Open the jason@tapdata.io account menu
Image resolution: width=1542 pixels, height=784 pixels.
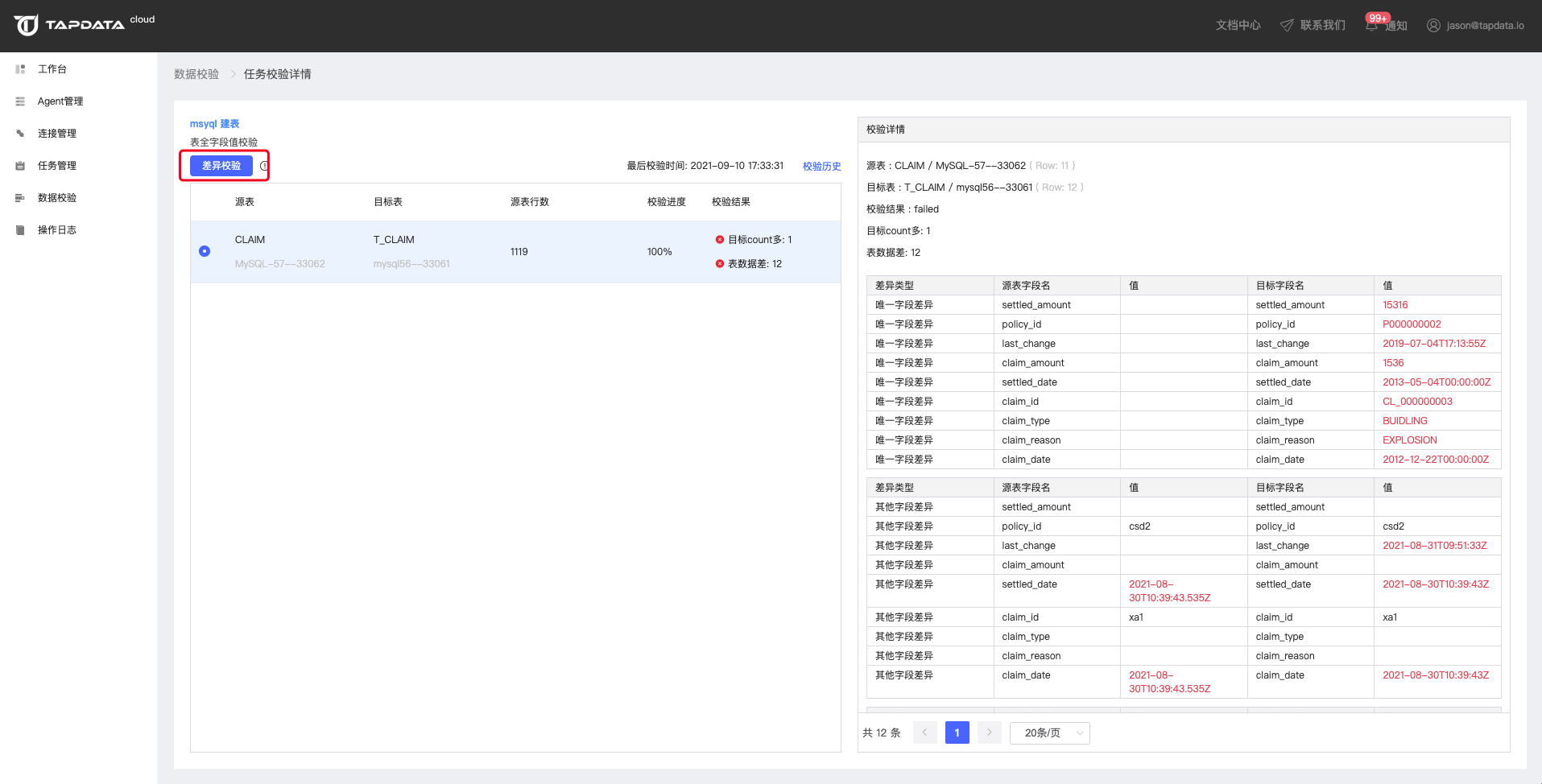pyautogui.click(x=1475, y=25)
